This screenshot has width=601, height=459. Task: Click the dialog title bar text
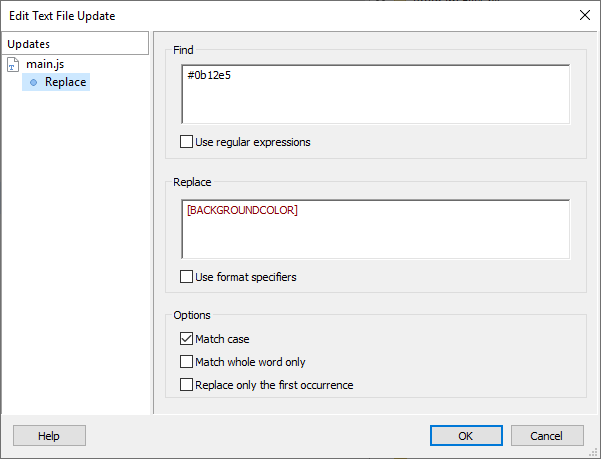click(62, 16)
